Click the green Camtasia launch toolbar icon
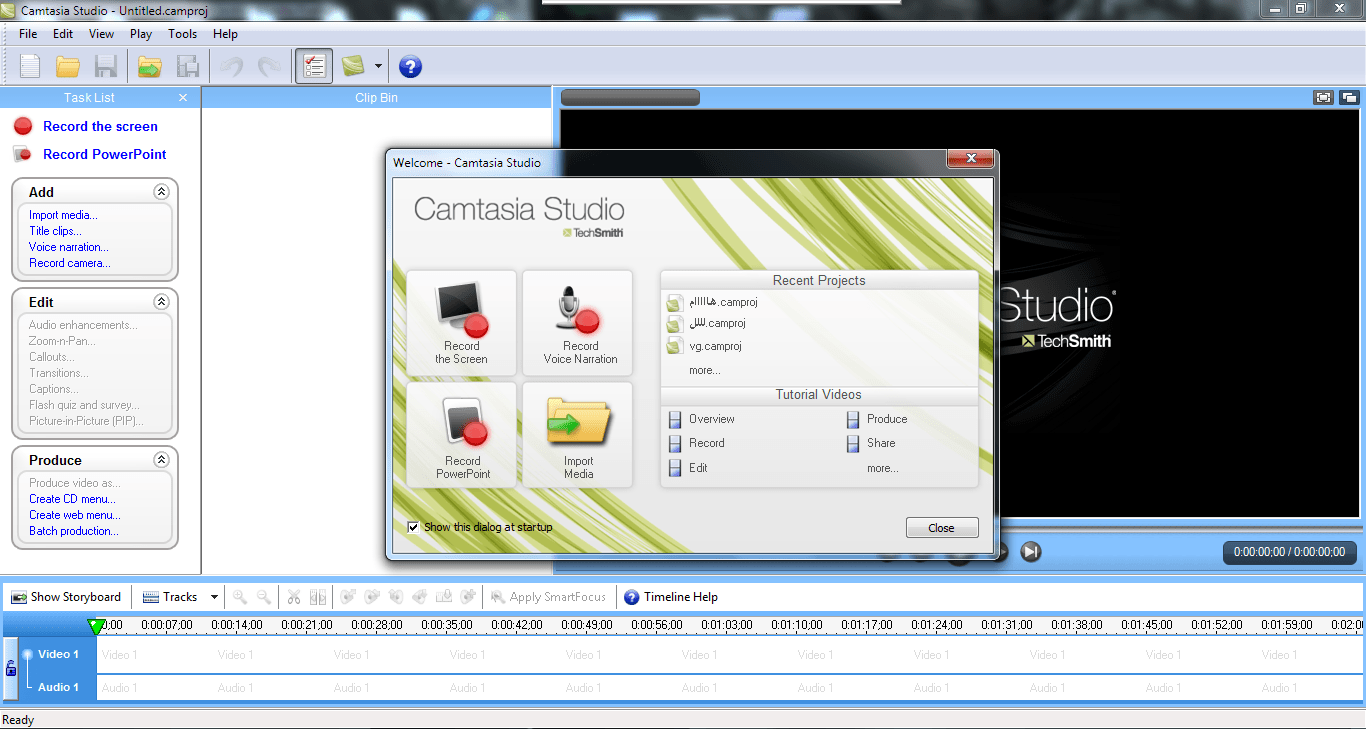This screenshot has height=729, width=1366. [x=353, y=67]
